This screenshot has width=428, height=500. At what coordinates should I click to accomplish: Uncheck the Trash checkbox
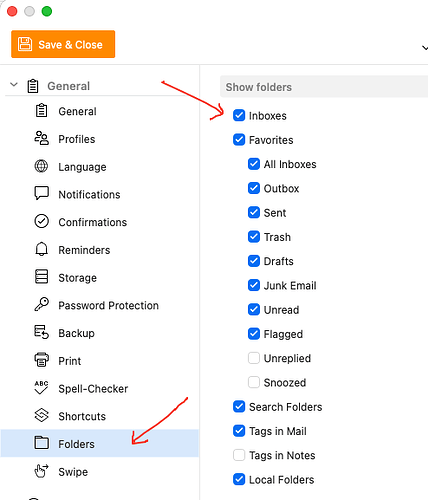tap(254, 237)
